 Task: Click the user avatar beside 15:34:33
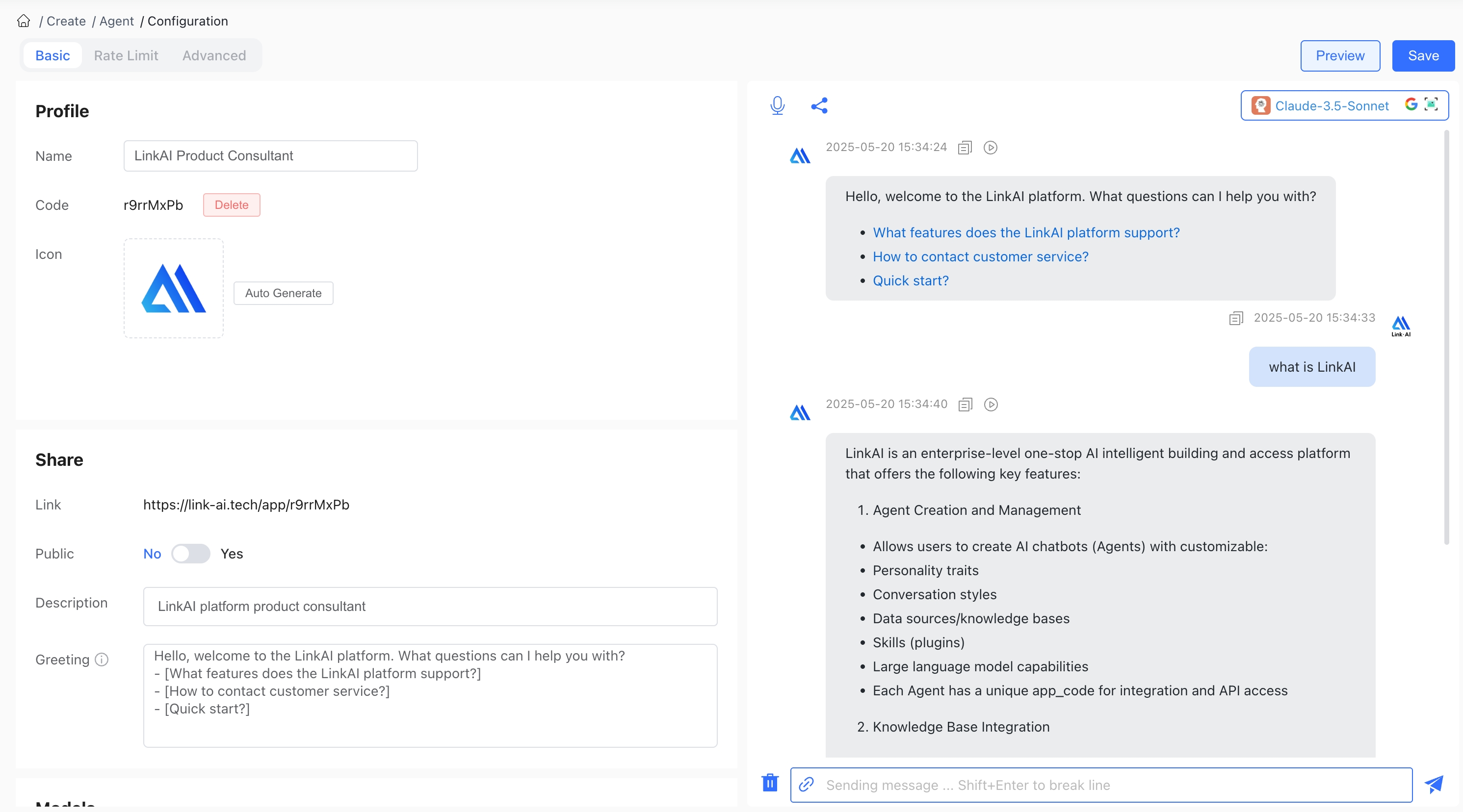coord(1401,326)
